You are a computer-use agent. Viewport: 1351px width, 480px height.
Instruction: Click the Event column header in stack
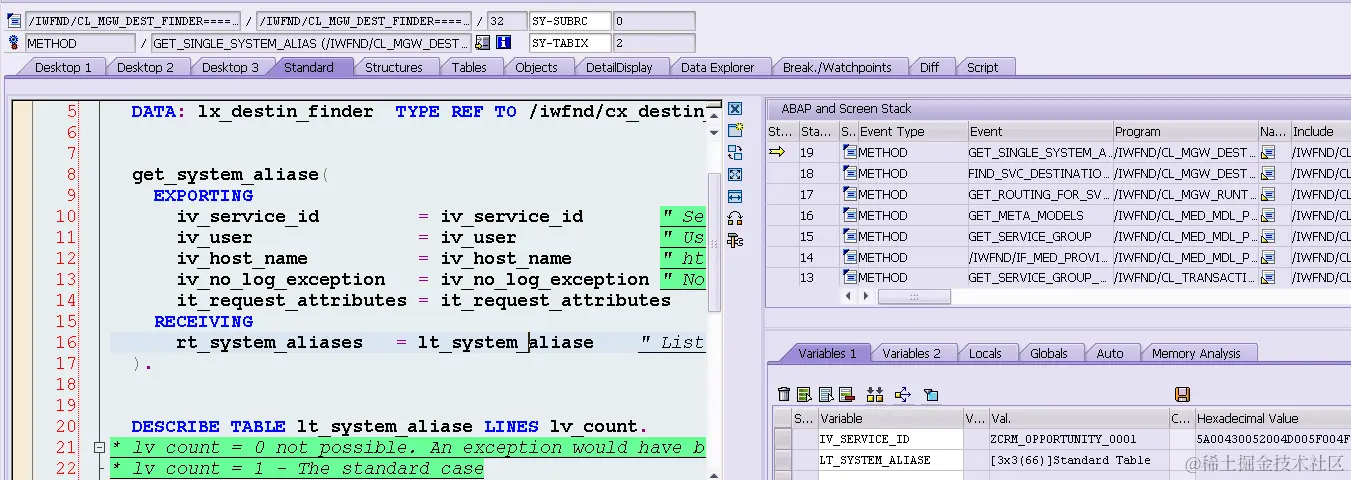pyautogui.click(x=1039, y=131)
